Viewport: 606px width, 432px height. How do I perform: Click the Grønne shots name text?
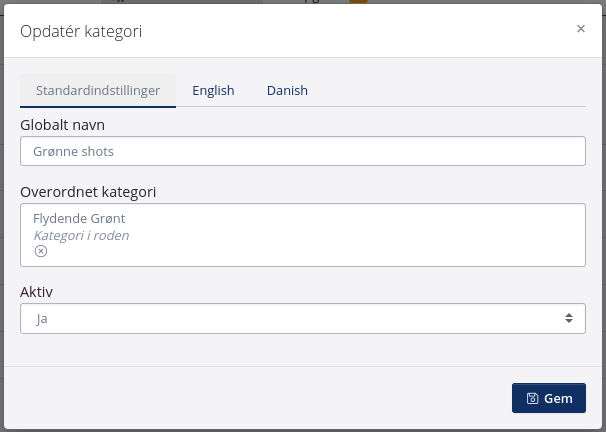click(x=74, y=151)
